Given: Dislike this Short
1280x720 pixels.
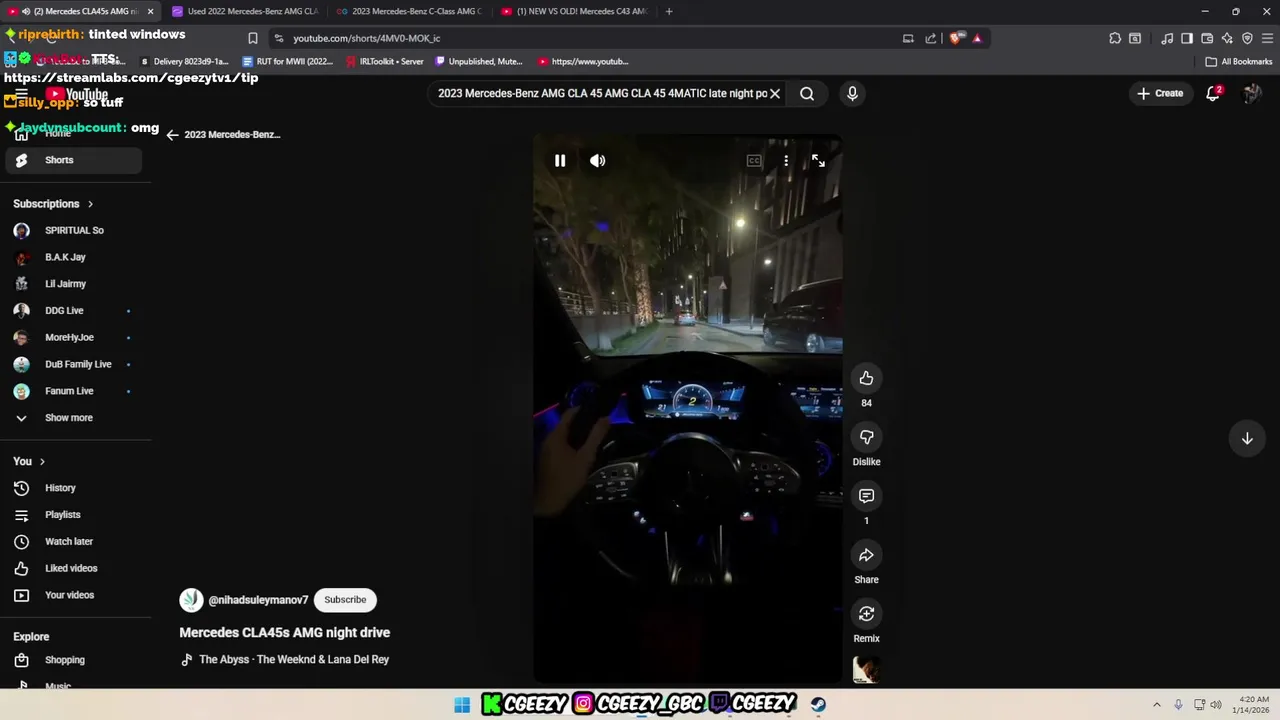Looking at the screenshot, I should coord(866,437).
